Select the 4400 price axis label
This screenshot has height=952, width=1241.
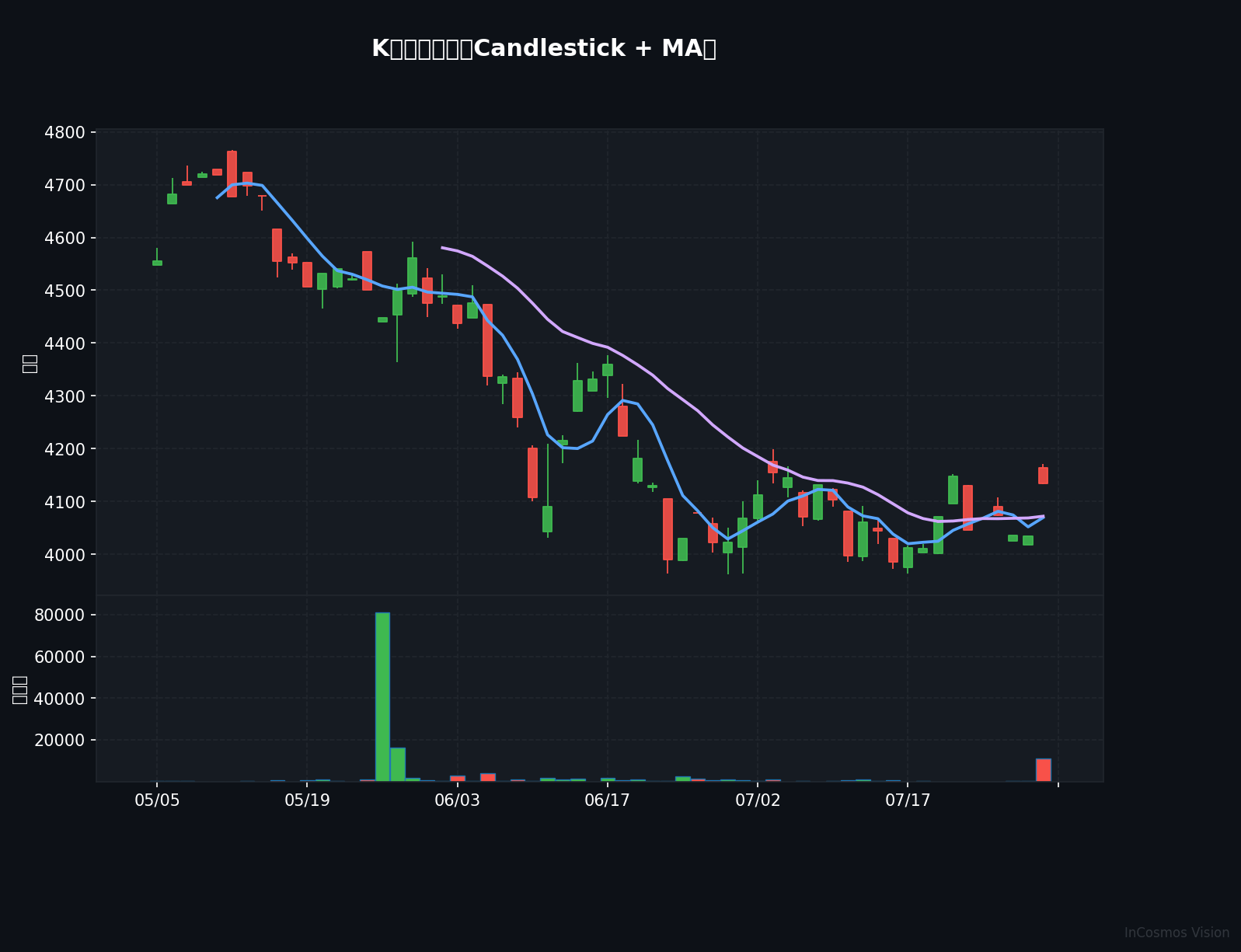(x=65, y=343)
